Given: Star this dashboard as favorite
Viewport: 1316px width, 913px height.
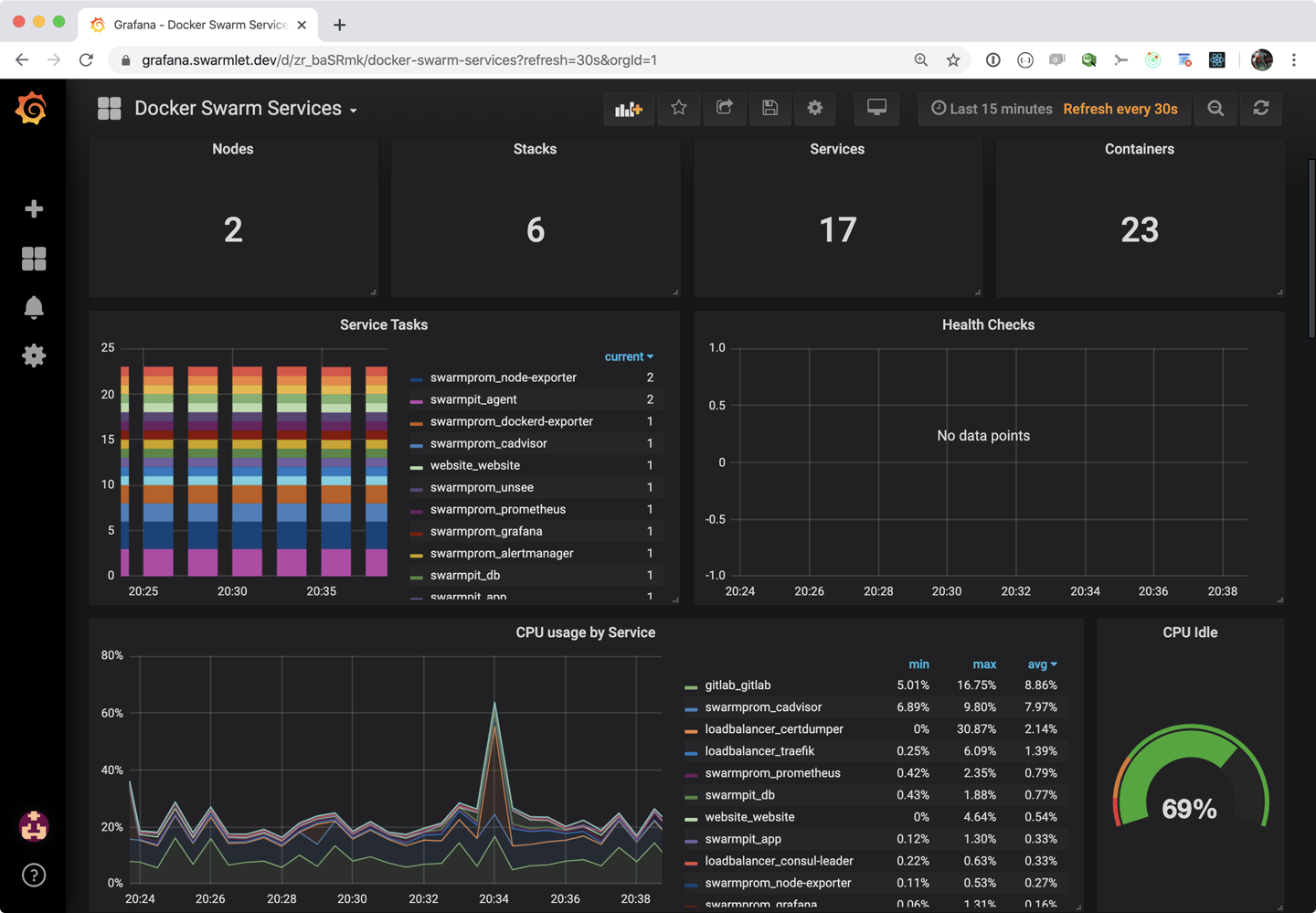Looking at the screenshot, I should pyautogui.click(x=678, y=109).
